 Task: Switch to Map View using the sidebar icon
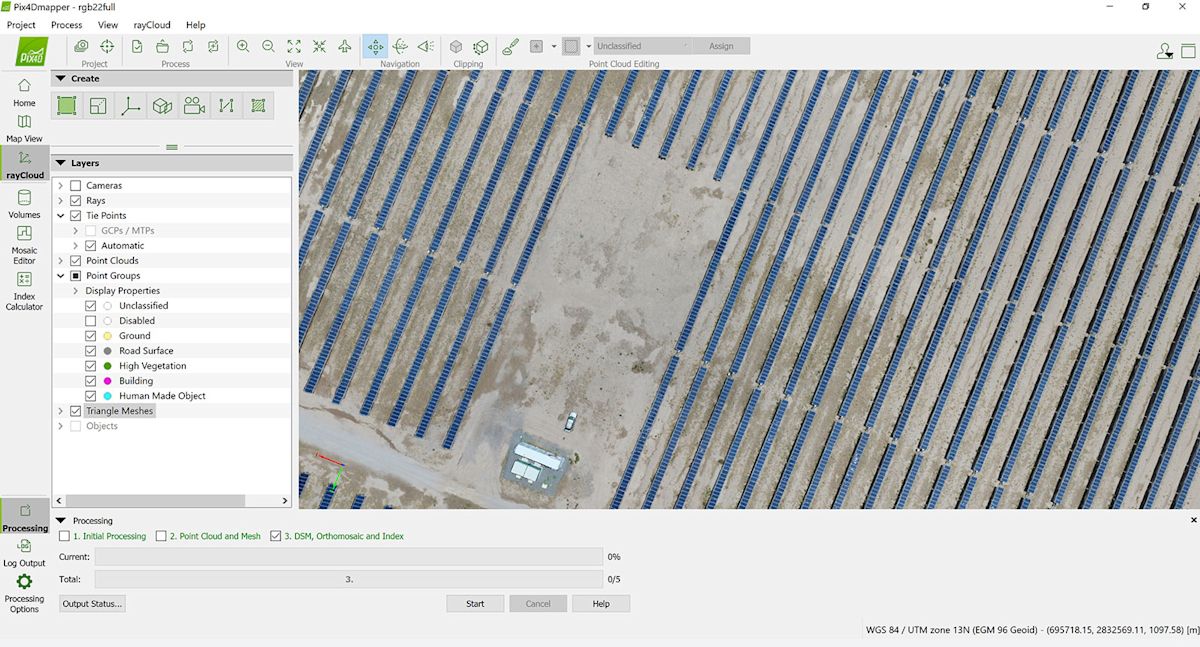pyautogui.click(x=24, y=128)
